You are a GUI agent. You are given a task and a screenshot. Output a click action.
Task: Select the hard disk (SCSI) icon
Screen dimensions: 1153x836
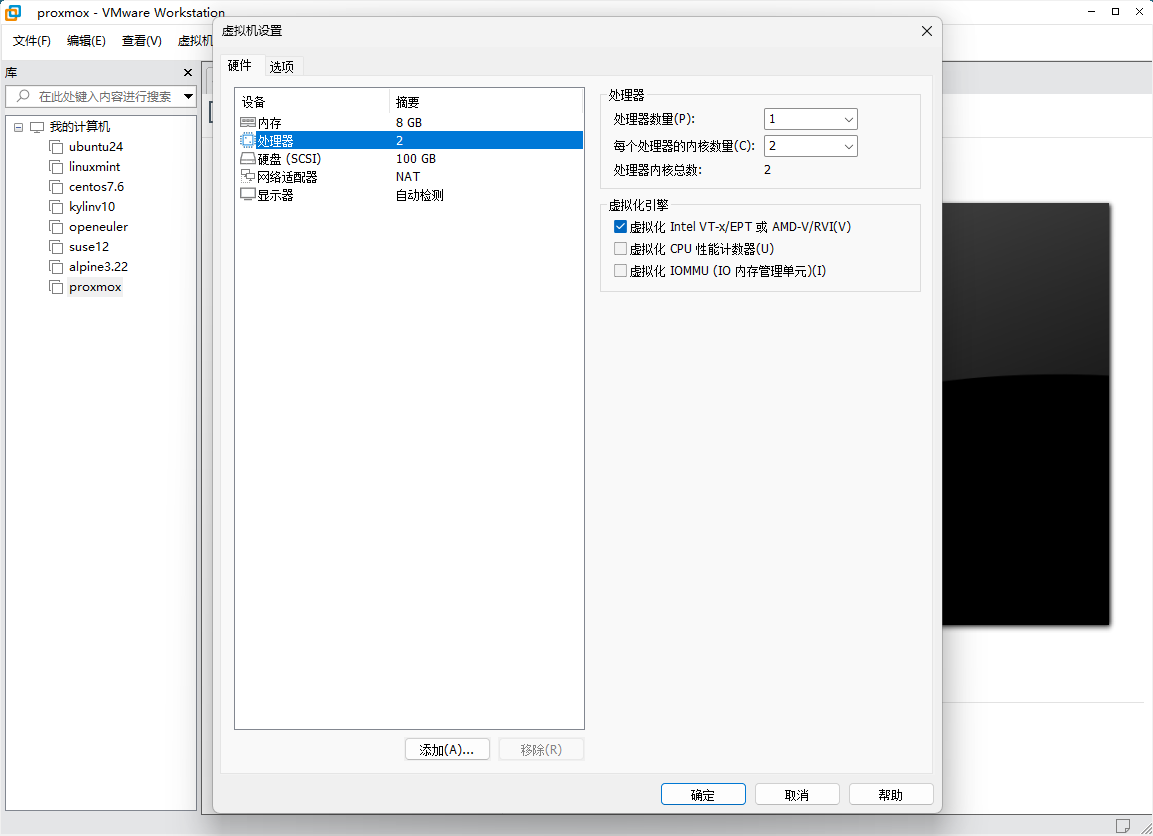pos(248,159)
